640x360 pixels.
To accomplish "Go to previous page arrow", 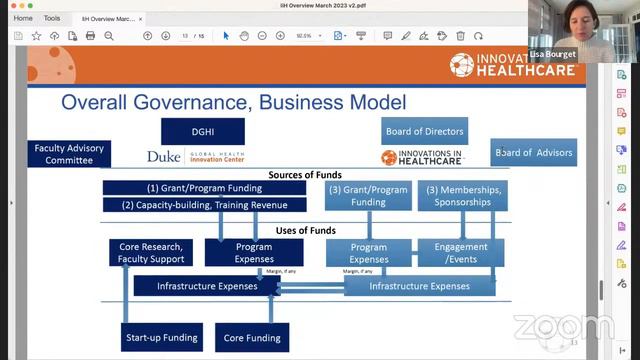I will pos(148,36).
